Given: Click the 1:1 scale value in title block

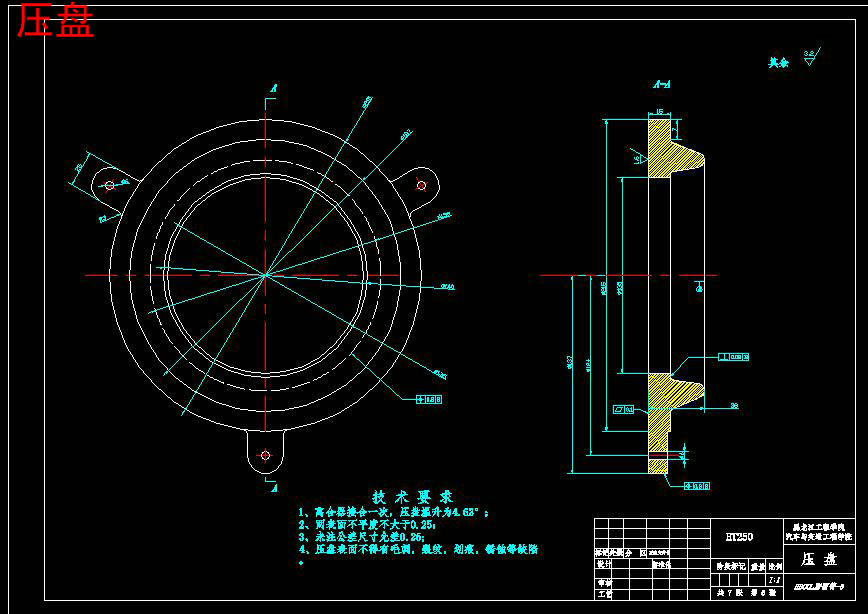Looking at the screenshot, I should 775,580.
